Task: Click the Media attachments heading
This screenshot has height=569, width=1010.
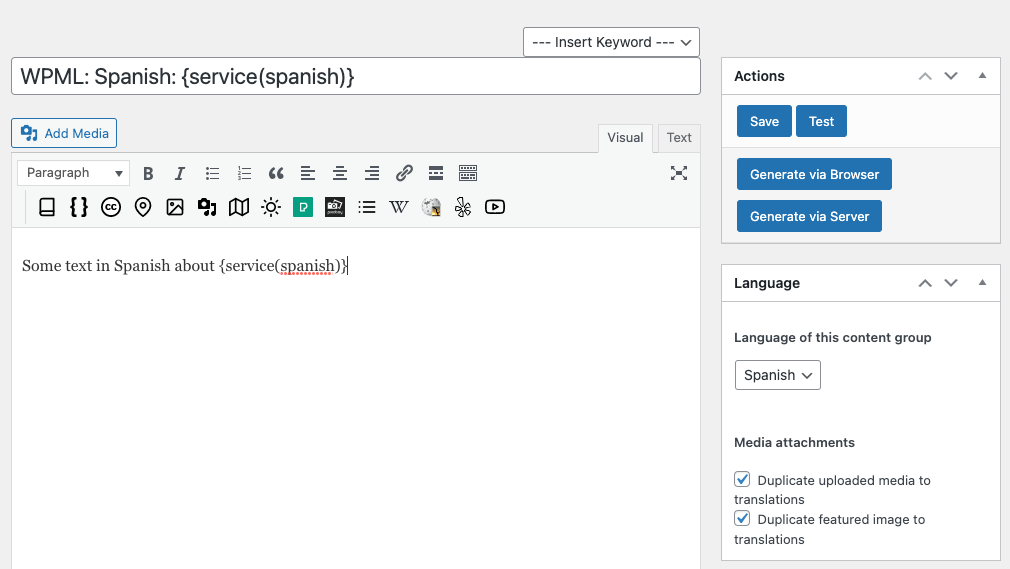Action: [x=794, y=443]
